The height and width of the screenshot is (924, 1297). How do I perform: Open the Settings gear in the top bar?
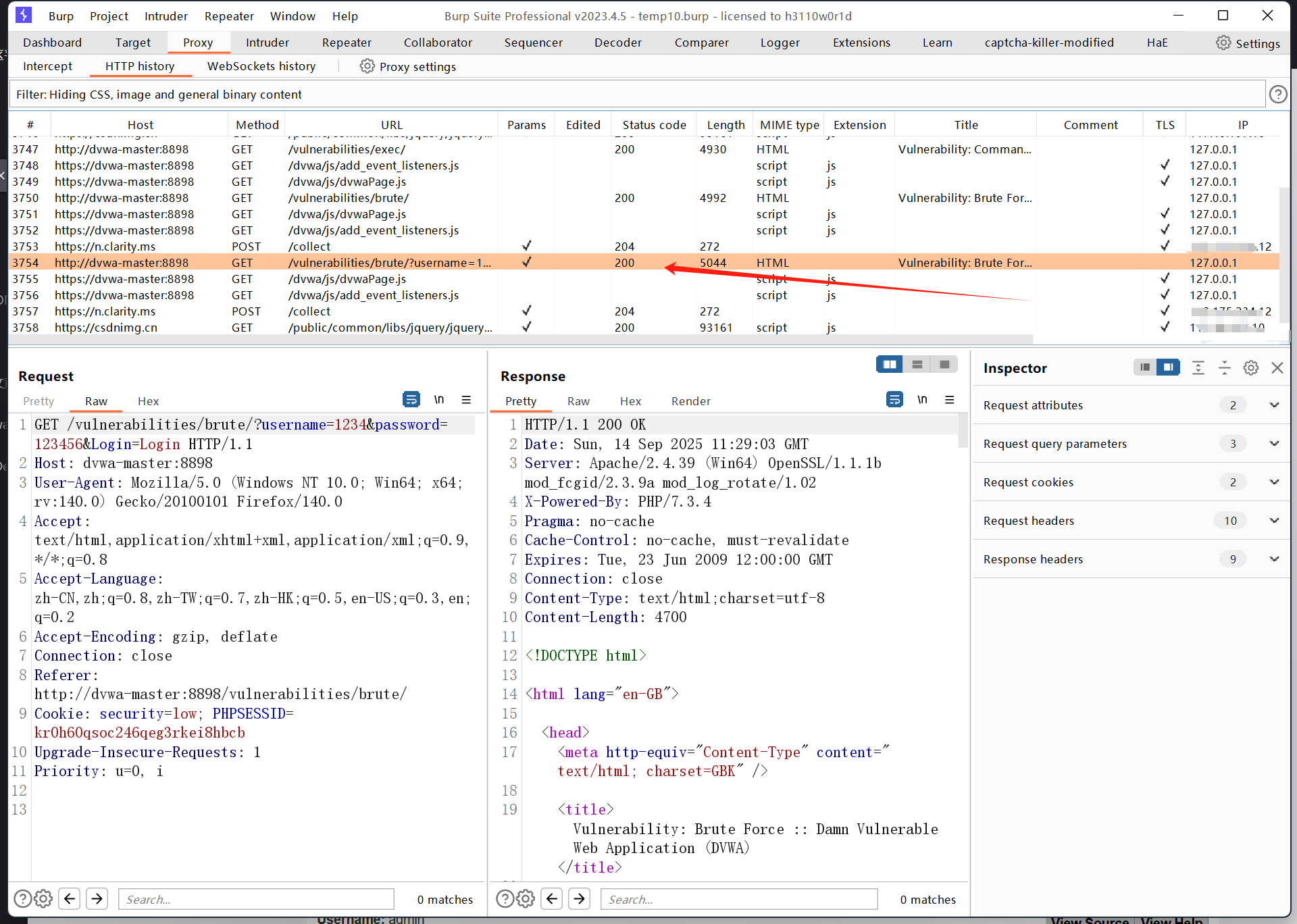1248,43
